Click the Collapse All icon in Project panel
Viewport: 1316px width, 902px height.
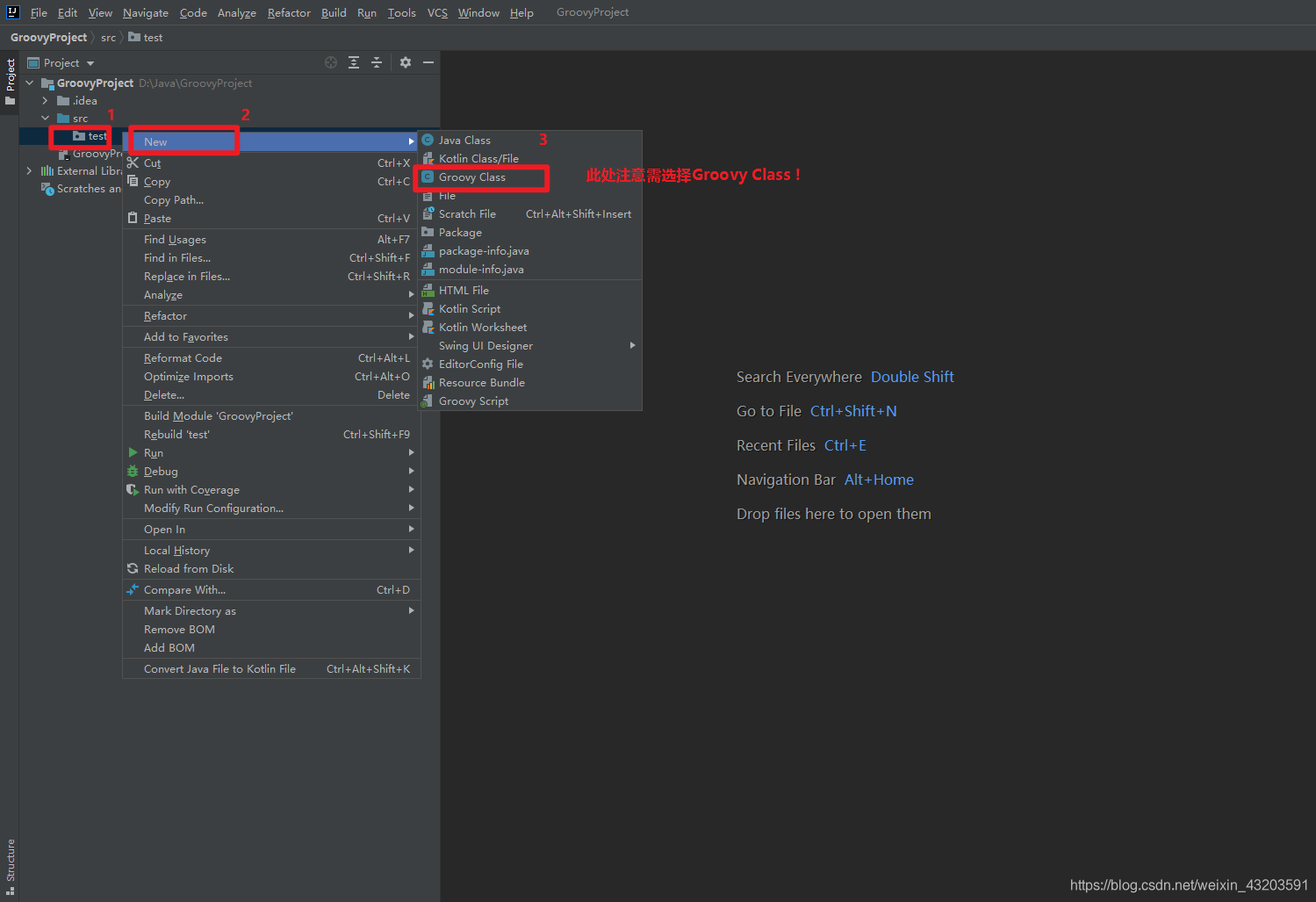[x=377, y=62]
